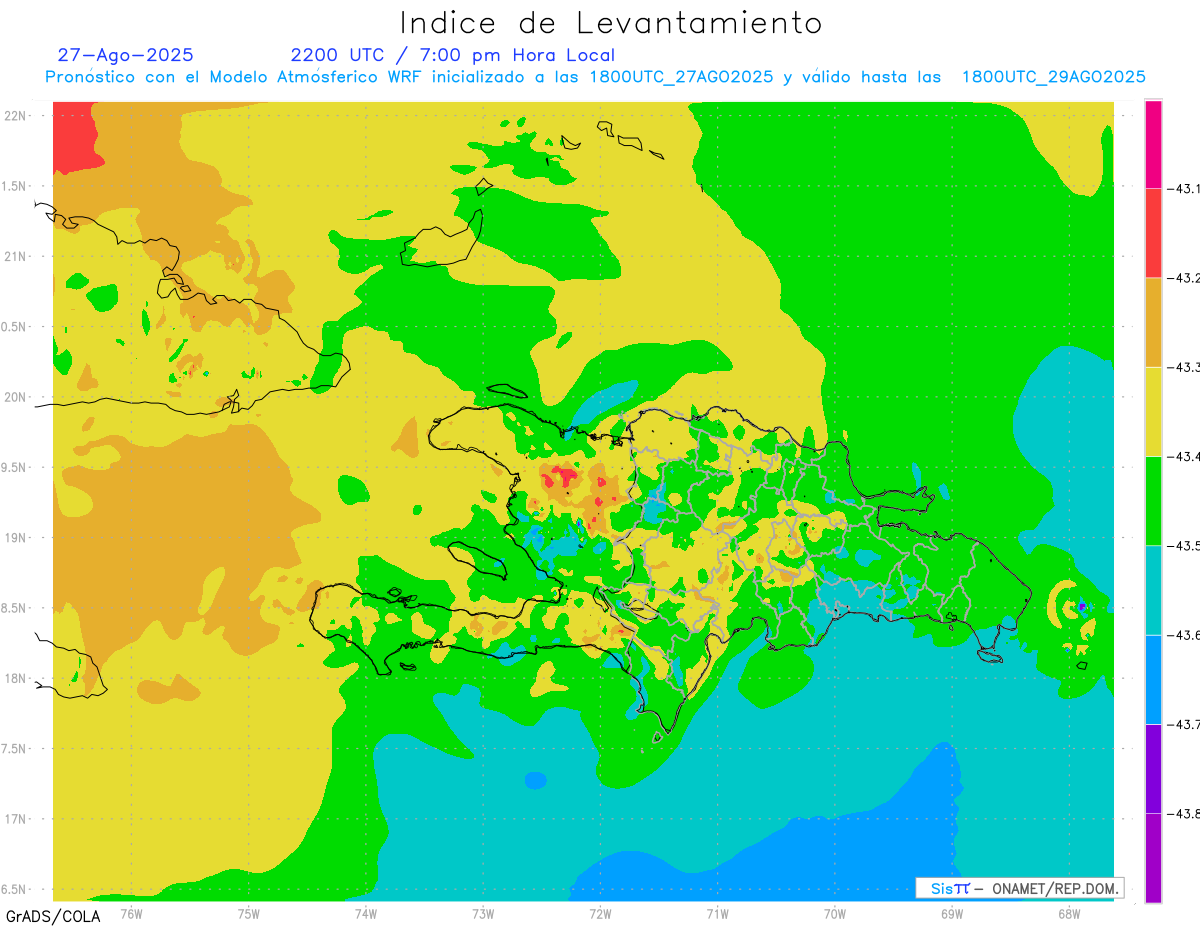Click the '69W' longitude label
1200x927 pixels.
(x=952, y=914)
